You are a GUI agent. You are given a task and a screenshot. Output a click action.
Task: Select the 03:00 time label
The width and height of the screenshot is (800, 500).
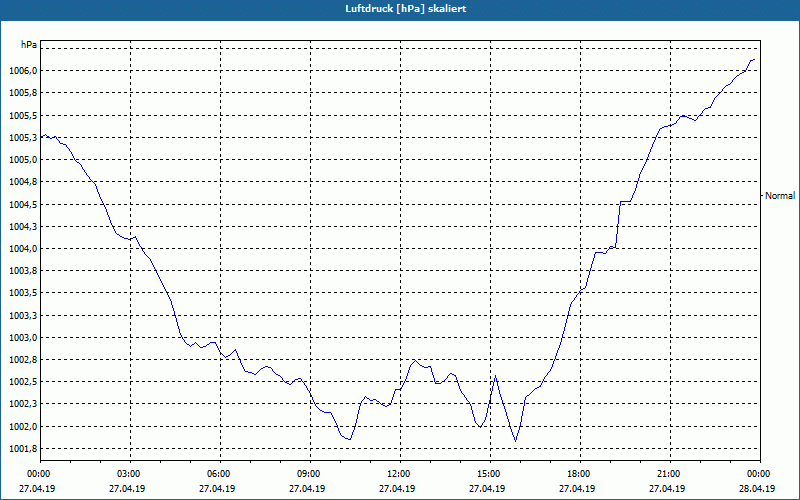(130, 474)
